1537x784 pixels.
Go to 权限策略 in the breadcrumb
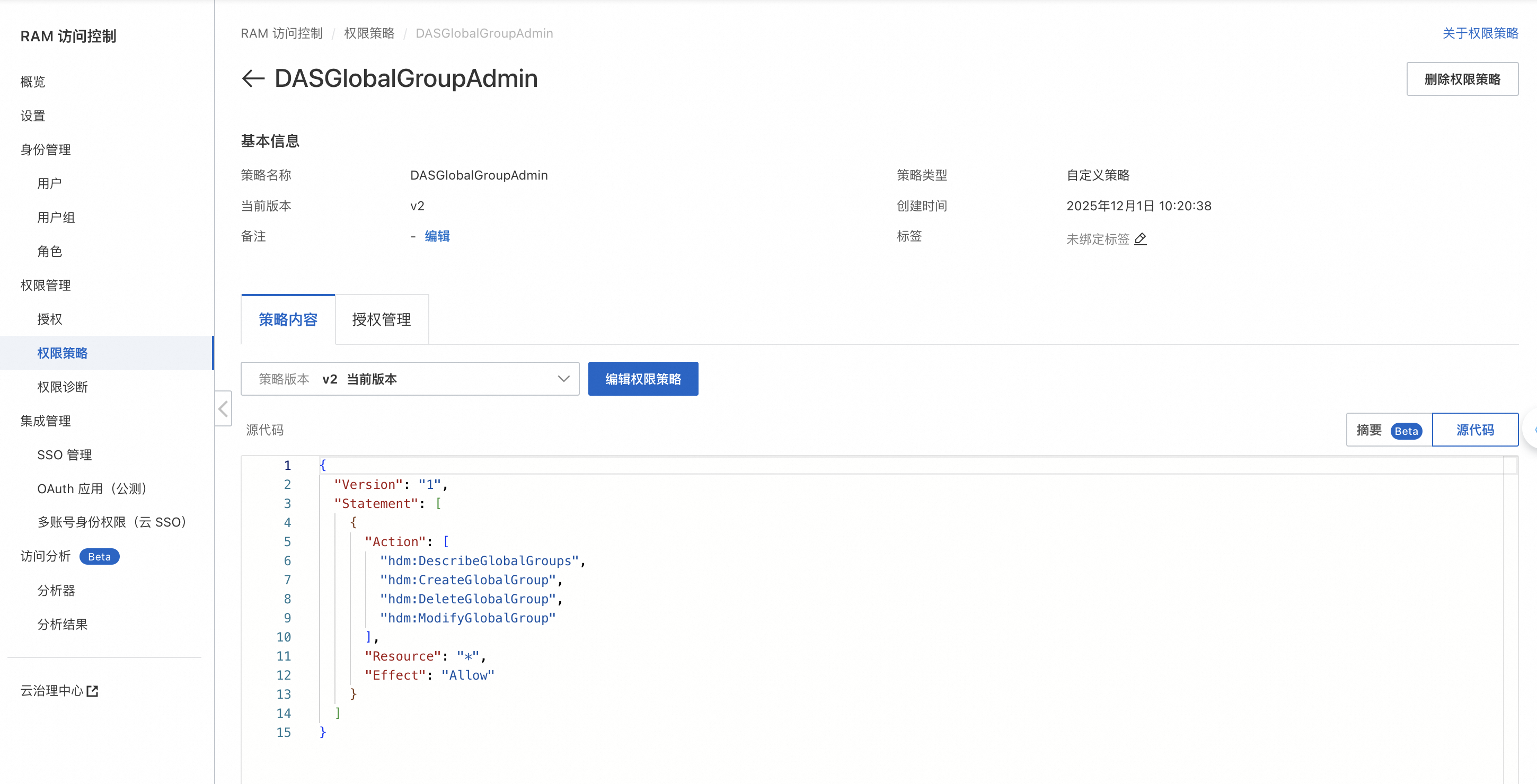369,33
